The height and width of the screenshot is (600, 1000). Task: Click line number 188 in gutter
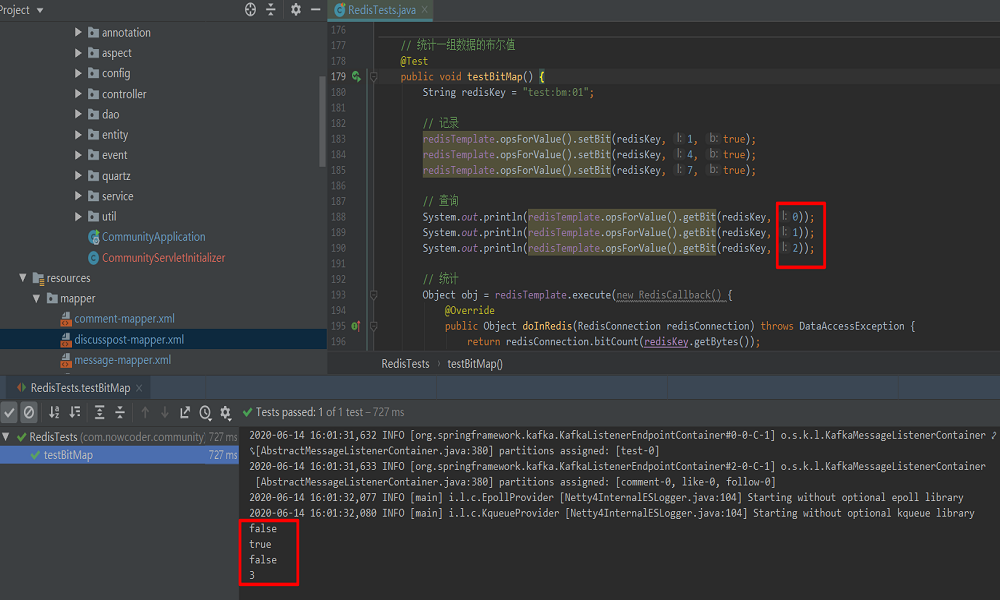338,217
